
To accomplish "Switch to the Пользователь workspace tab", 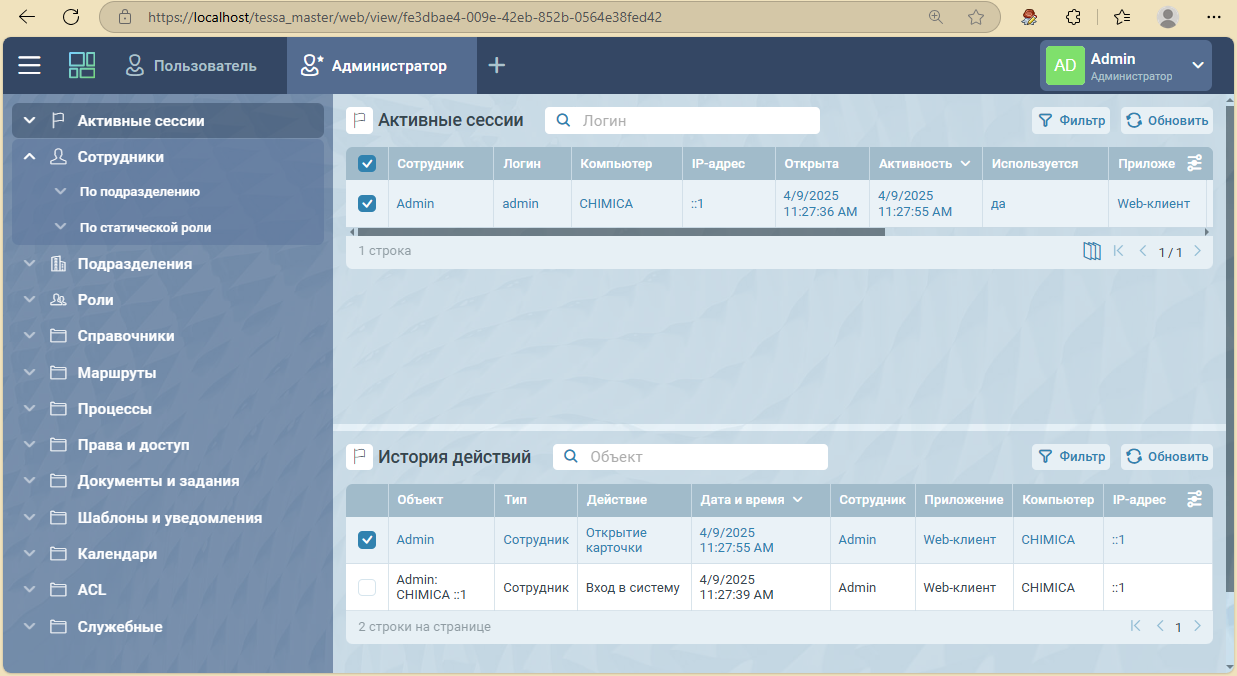I will (191, 66).
